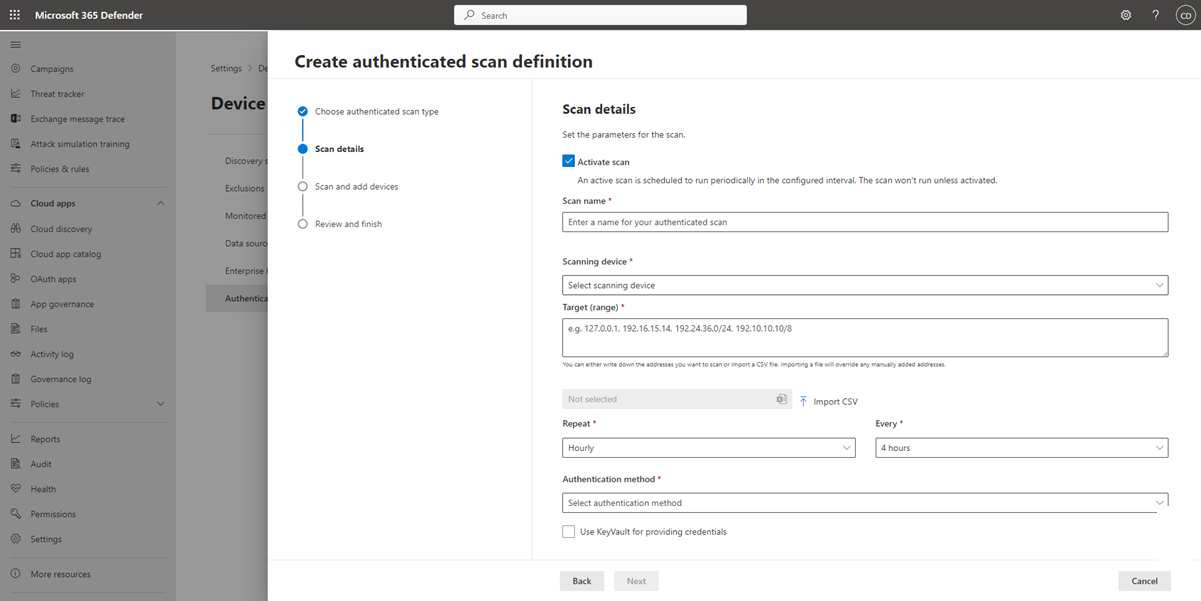The width and height of the screenshot is (1201, 601).
Task: Collapse the Cloud apps section
Action: click(160, 204)
